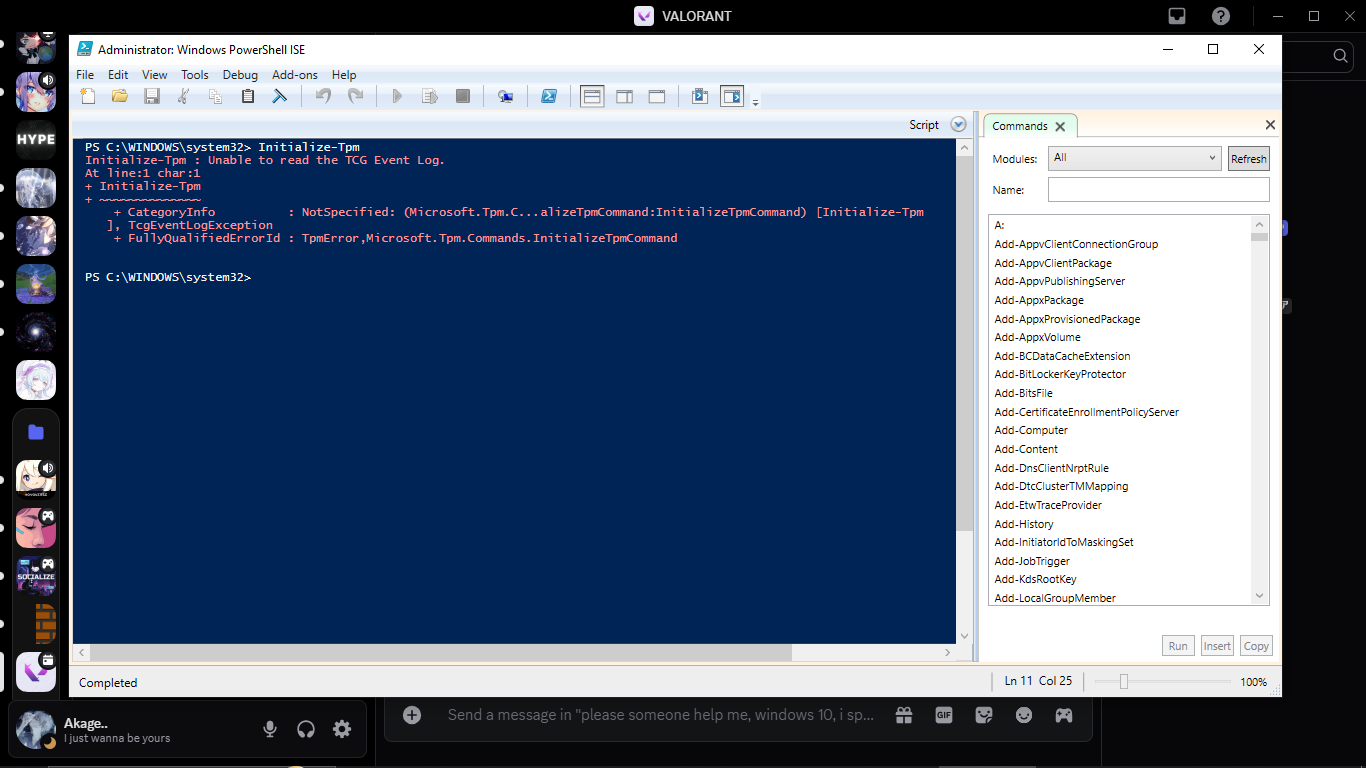1366x768 pixels.
Task: Expand the Script pane chevron
Action: pos(958,125)
